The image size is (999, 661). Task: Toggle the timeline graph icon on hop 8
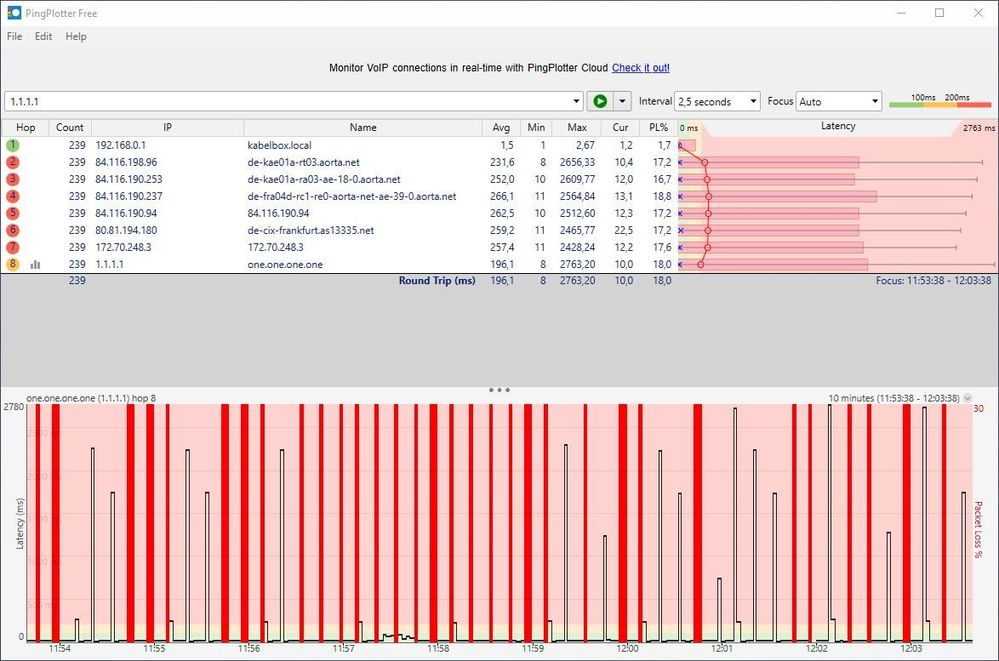(x=36, y=265)
